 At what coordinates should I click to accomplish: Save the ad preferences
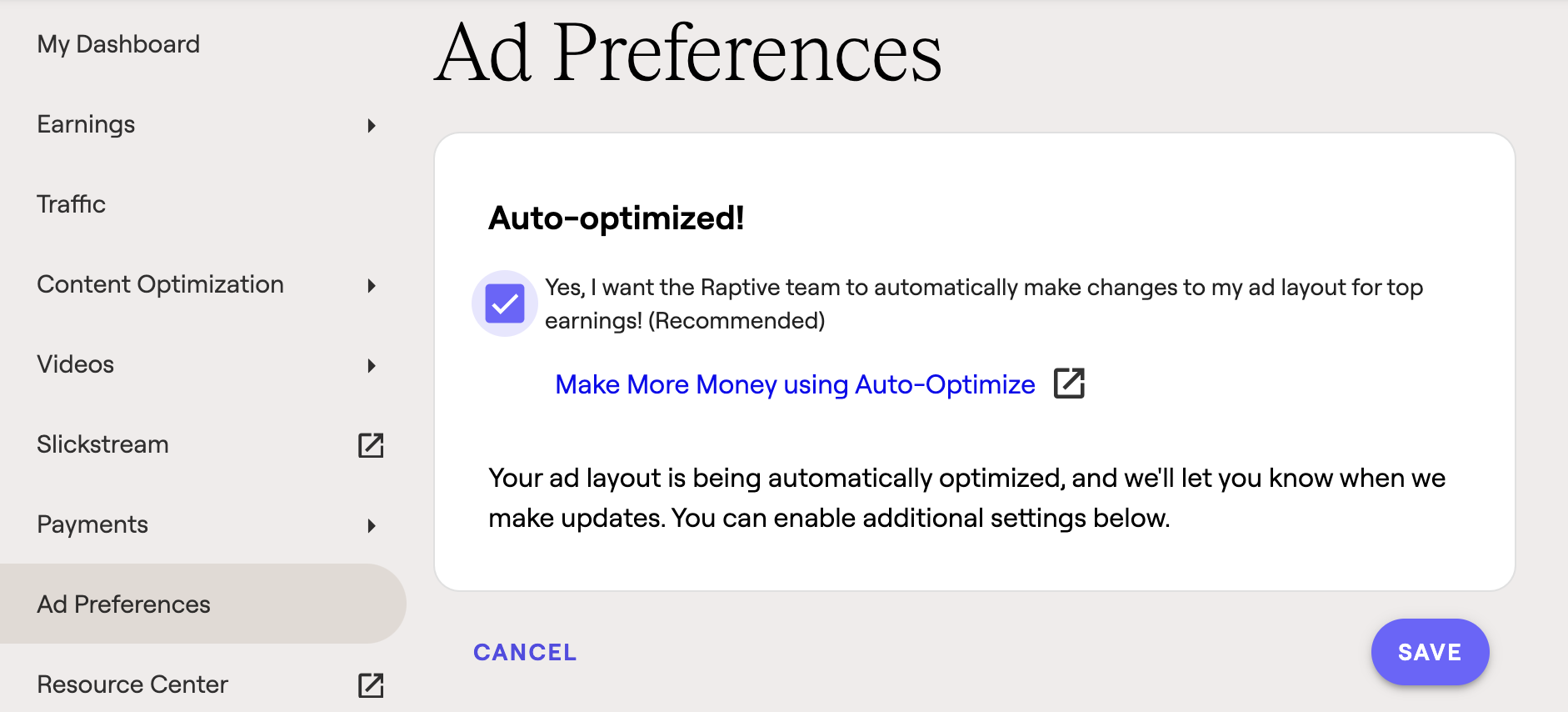(x=1430, y=652)
